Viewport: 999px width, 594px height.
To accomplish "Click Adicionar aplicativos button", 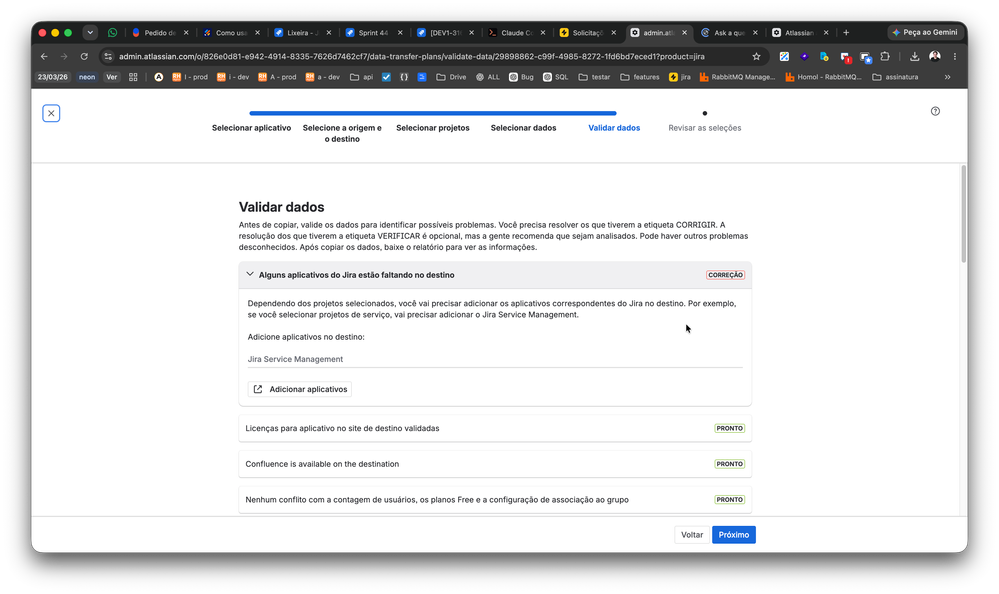I will pyautogui.click(x=300, y=389).
